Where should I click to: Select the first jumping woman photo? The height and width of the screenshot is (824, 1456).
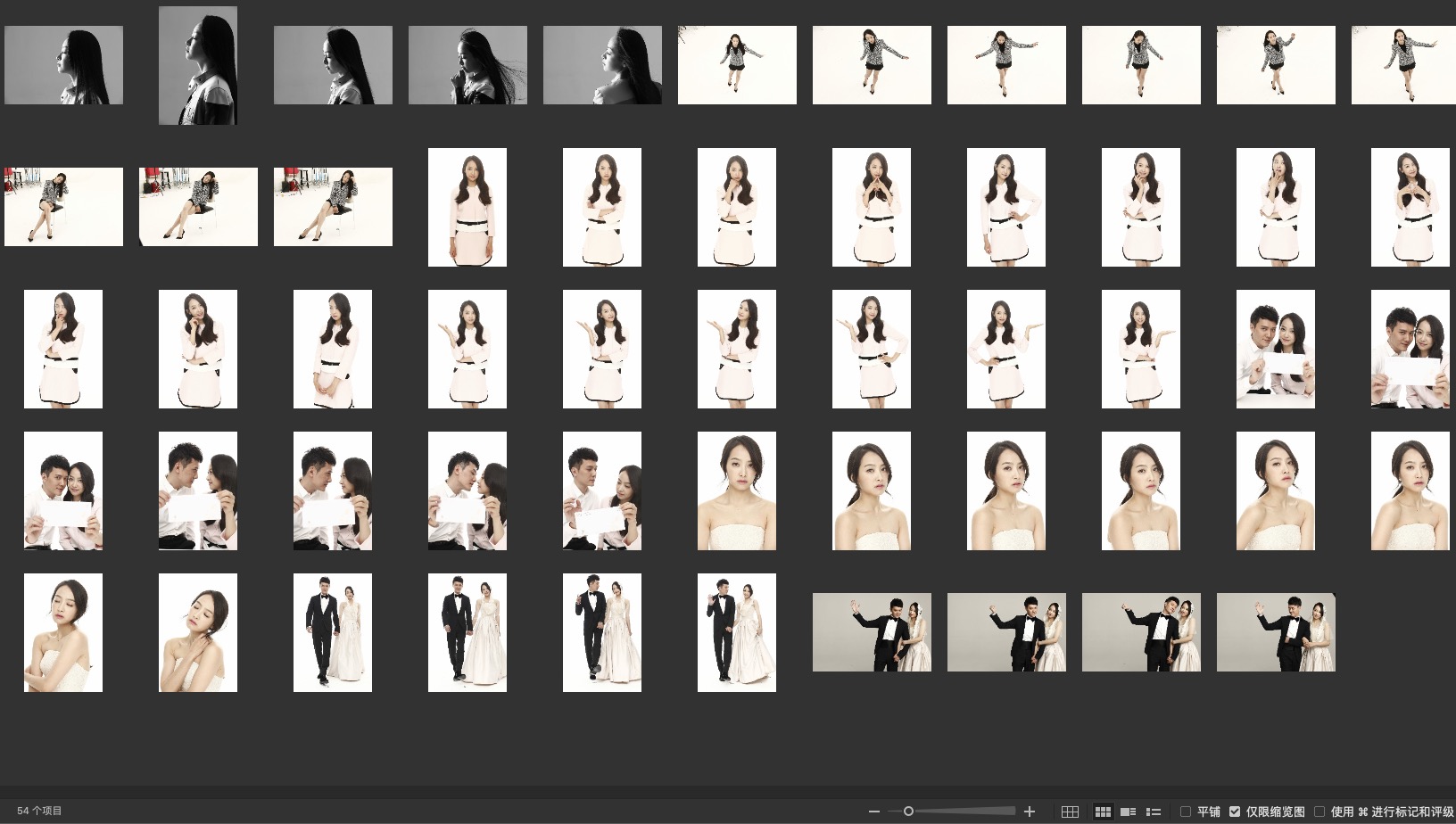coord(737,65)
